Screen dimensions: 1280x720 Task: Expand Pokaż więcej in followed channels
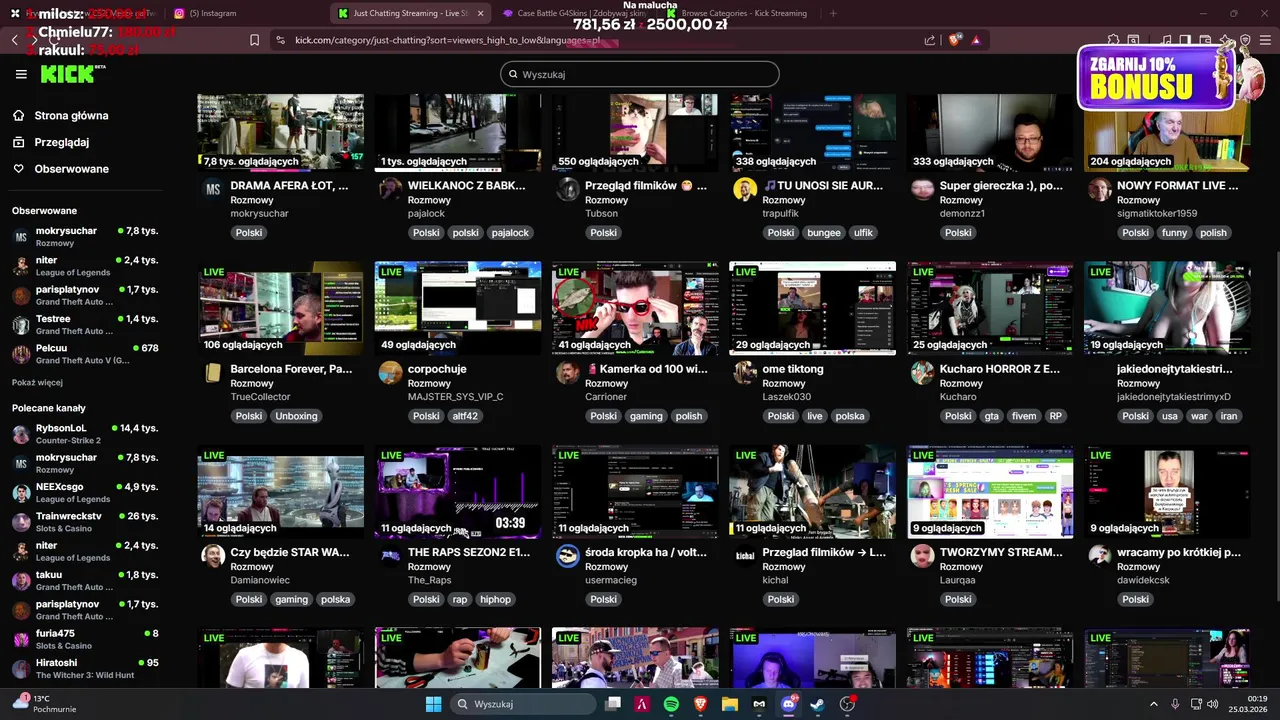click(x=37, y=382)
